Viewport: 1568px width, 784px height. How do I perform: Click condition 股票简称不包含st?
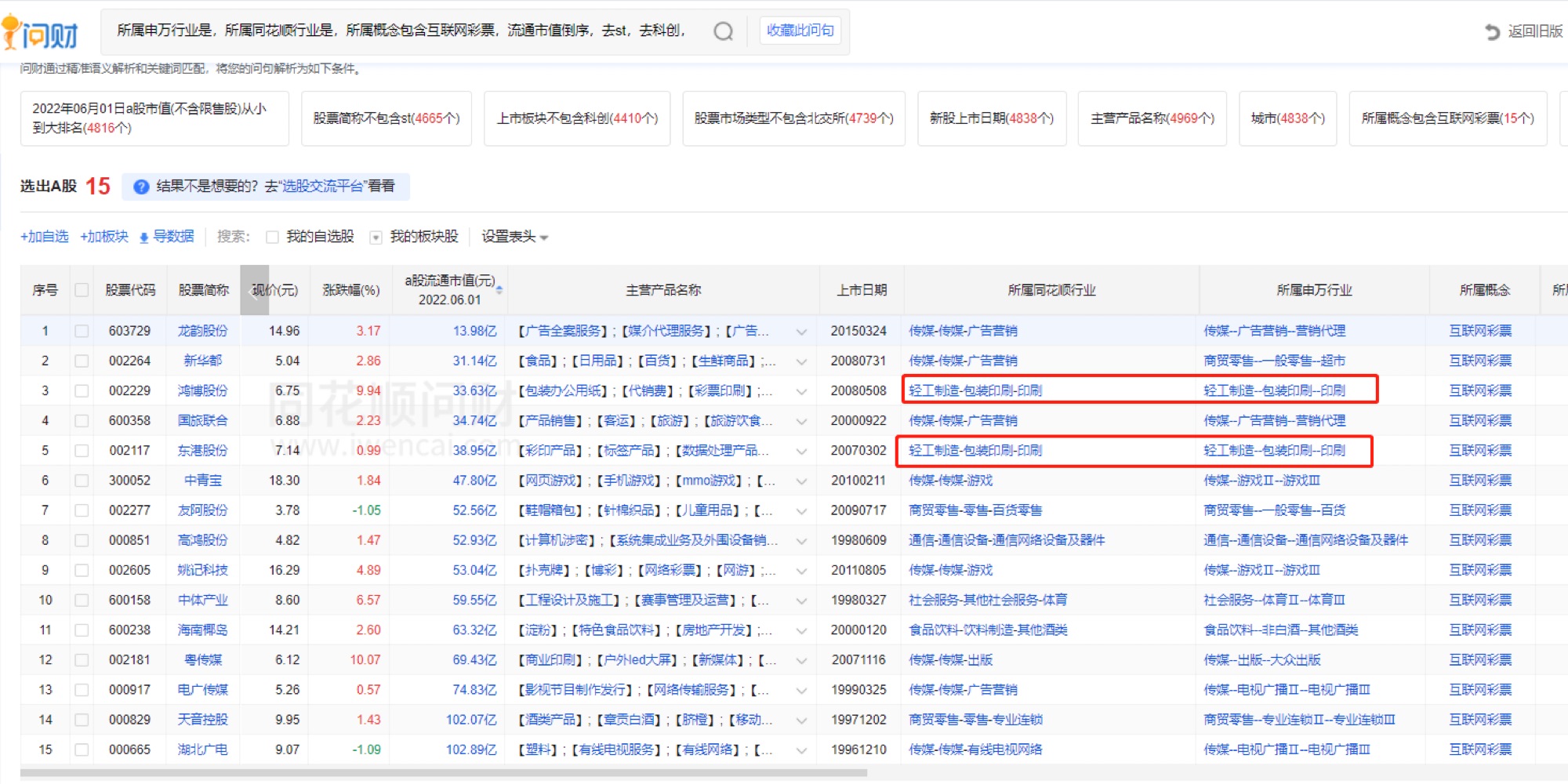pyautogui.click(x=387, y=118)
